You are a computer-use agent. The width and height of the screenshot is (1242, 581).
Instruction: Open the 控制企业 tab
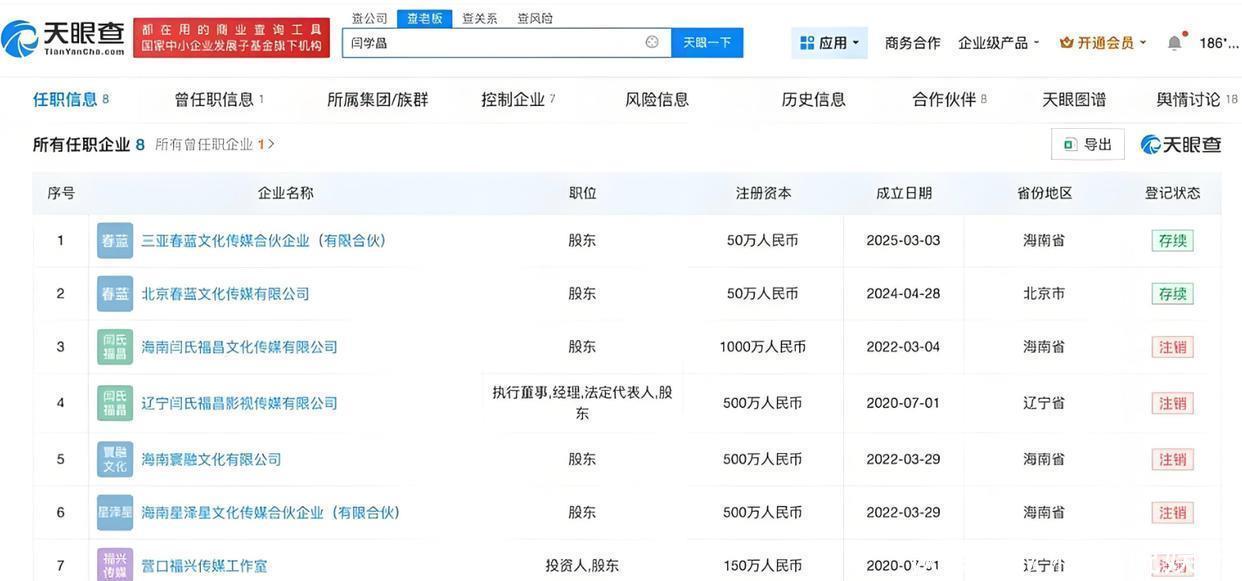tap(517, 99)
